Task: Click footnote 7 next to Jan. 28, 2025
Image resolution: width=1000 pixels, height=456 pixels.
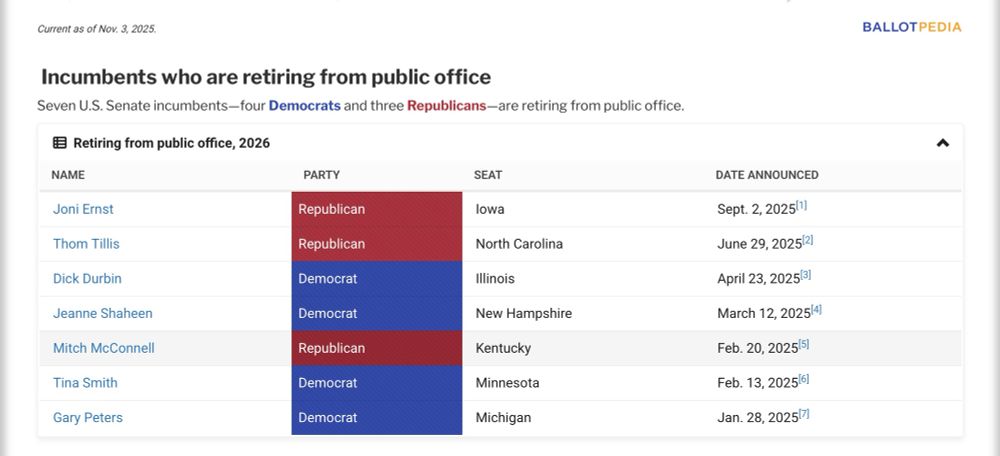Action: click(802, 413)
